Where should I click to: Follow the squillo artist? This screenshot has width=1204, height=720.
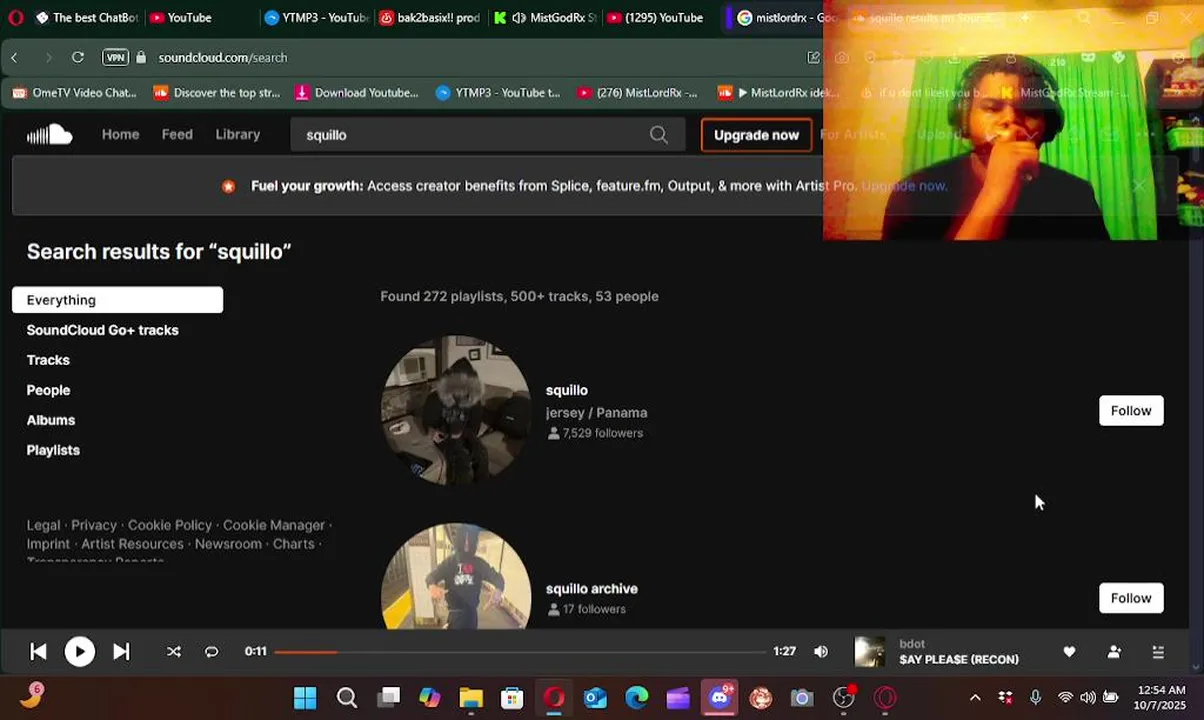[1131, 411]
